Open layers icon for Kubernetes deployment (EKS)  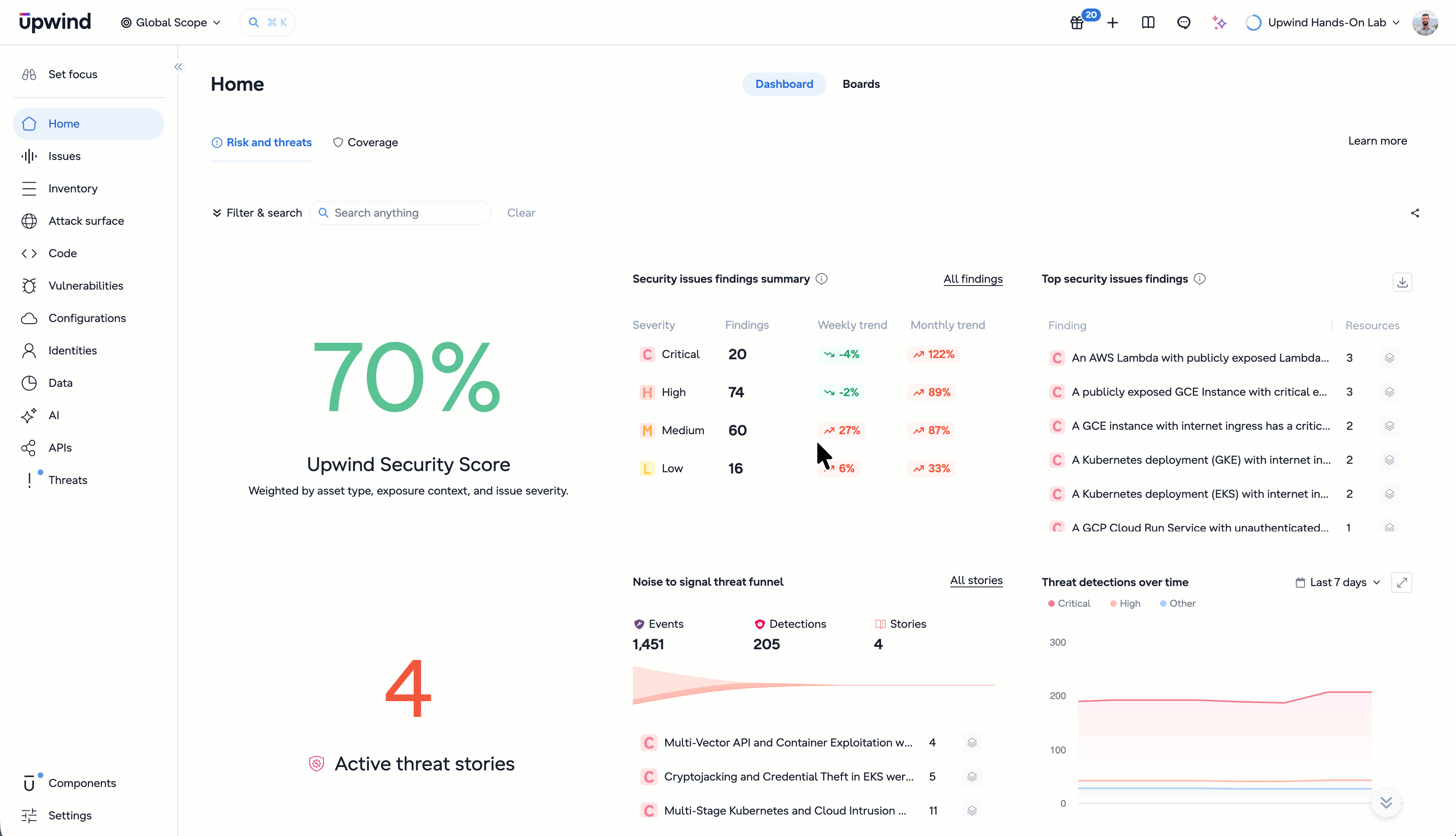click(x=1390, y=494)
